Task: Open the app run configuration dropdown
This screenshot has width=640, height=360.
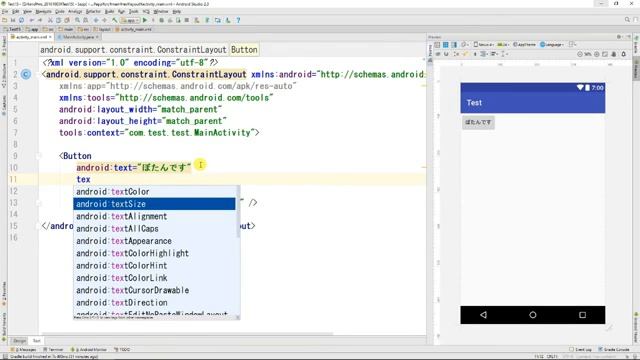Action: pos(130,20)
